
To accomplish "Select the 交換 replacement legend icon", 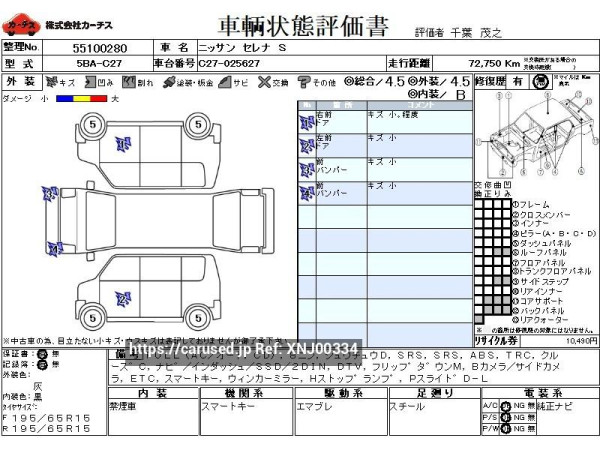I will click(267, 82).
